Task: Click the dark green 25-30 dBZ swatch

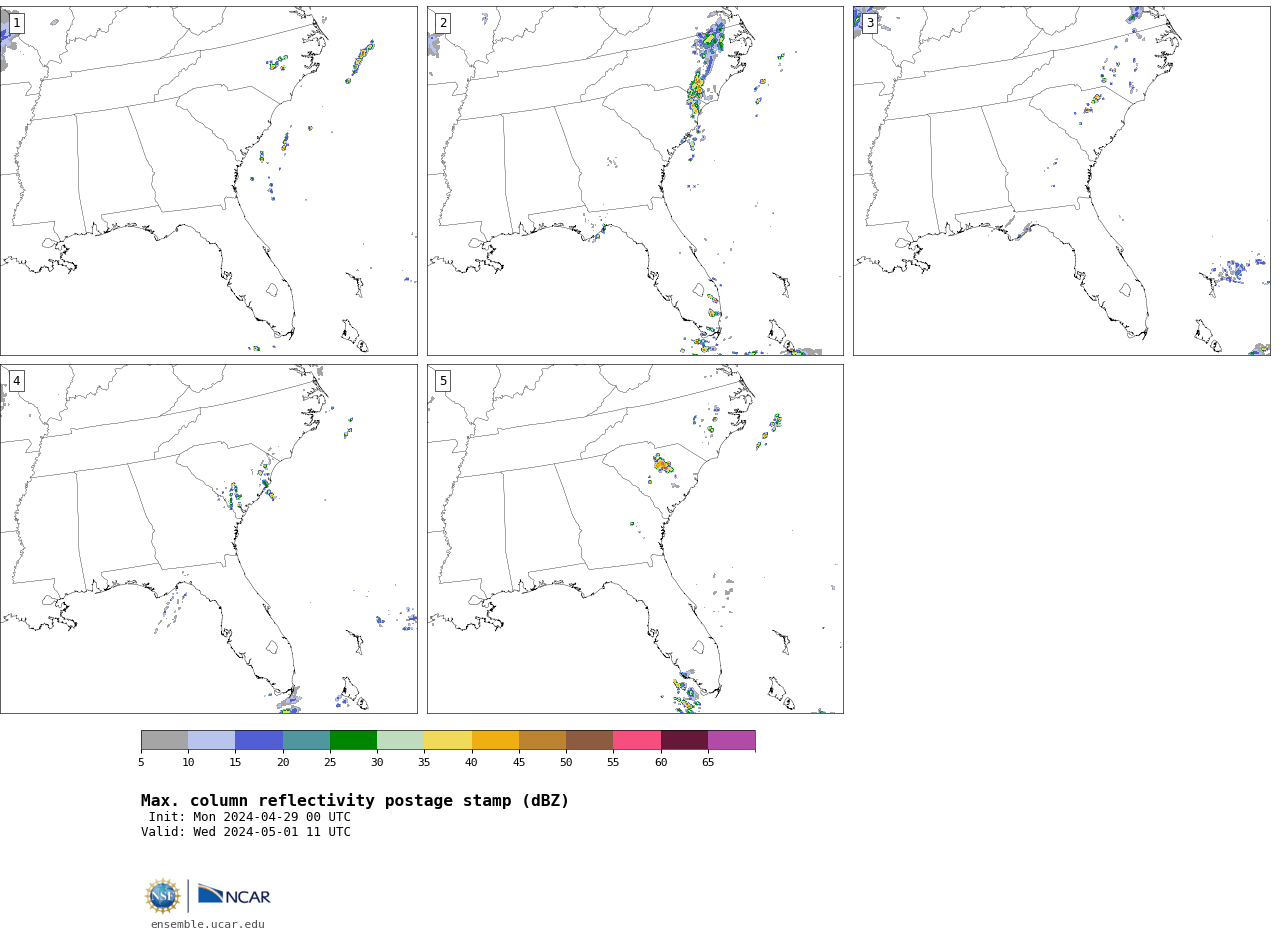Action: [353, 740]
